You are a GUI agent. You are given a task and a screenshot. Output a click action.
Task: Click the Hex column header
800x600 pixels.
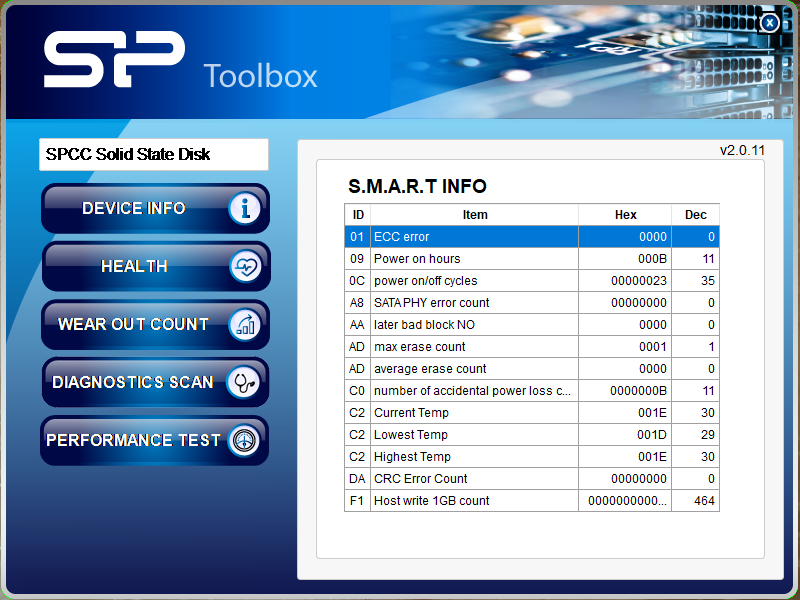point(625,215)
